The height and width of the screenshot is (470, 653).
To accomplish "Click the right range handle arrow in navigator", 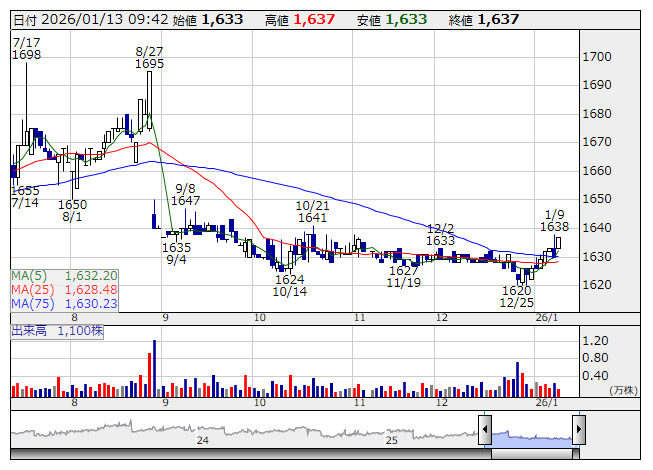I will tap(579, 429).
